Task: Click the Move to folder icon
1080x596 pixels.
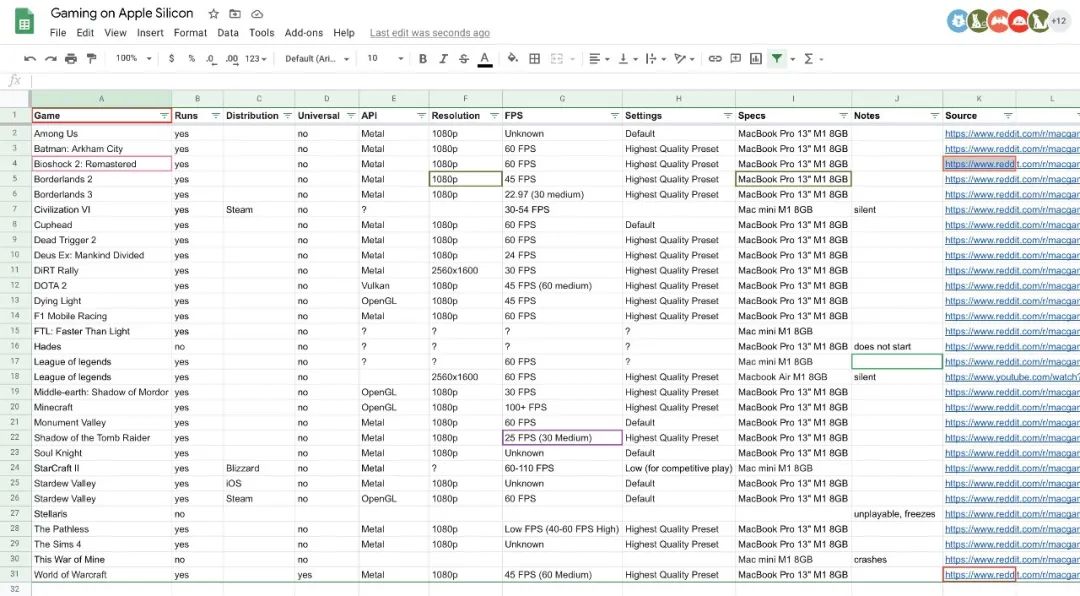Action: coord(235,14)
